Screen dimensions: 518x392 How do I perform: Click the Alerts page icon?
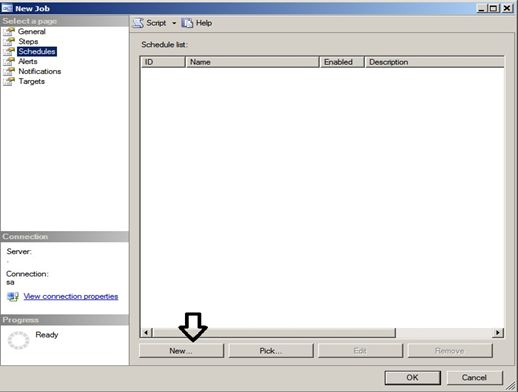pyautogui.click(x=9, y=61)
